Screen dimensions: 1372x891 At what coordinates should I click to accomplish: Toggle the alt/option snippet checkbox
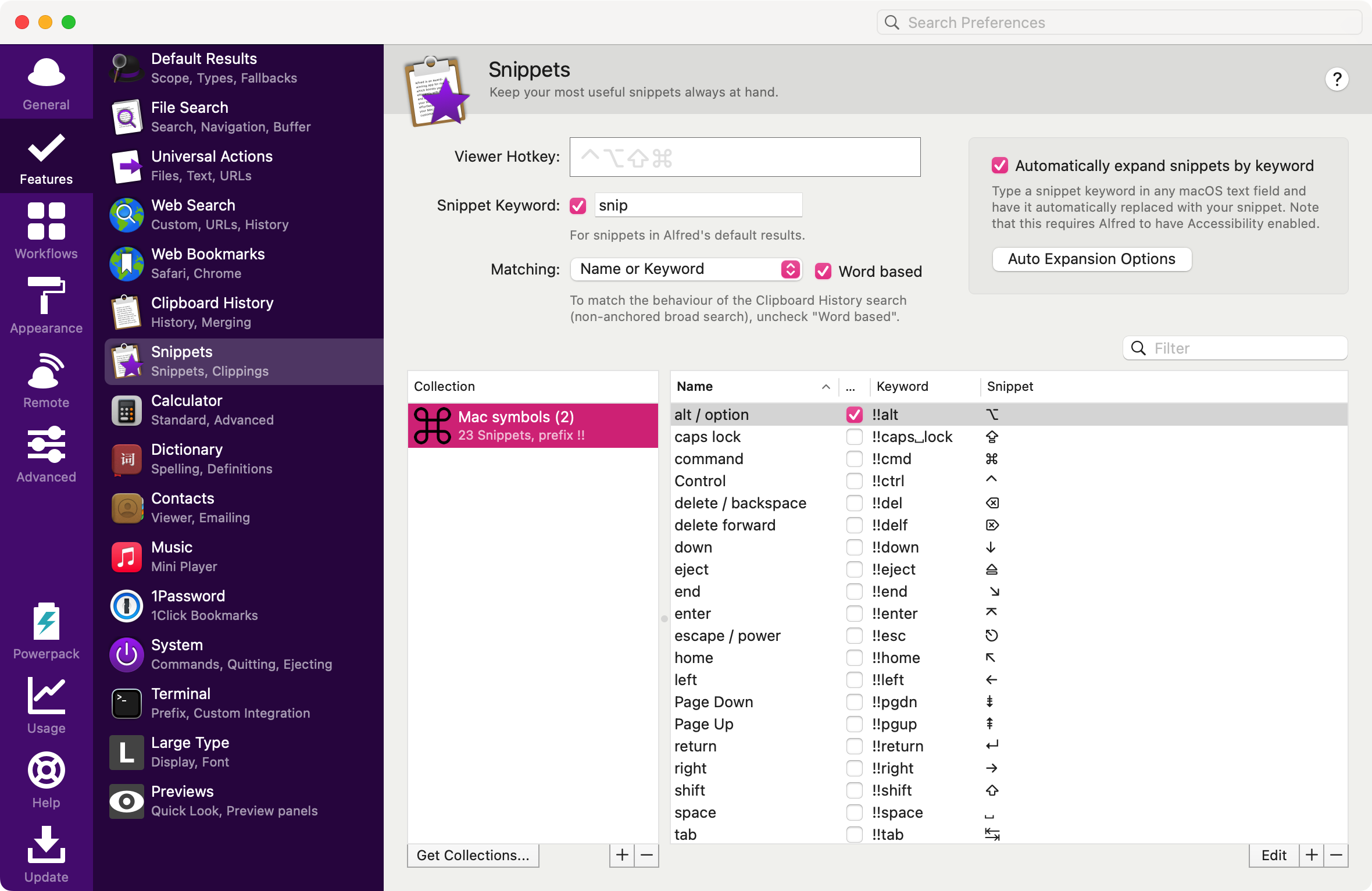854,414
